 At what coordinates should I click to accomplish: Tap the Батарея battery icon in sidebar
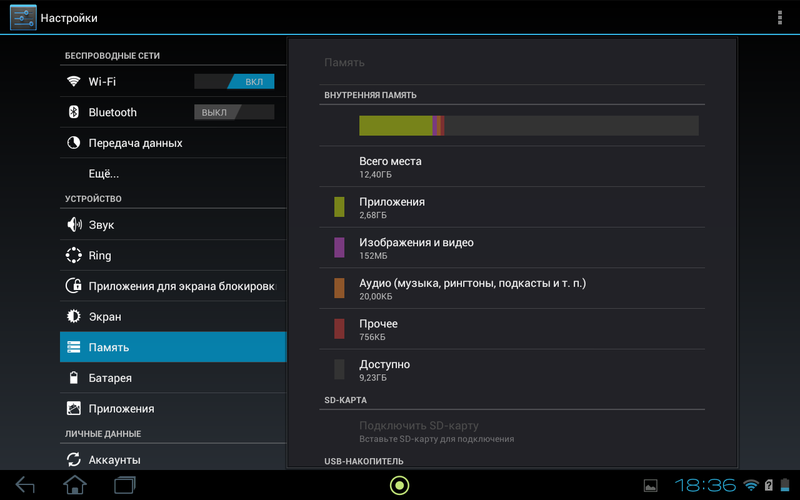(x=73, y=378)
